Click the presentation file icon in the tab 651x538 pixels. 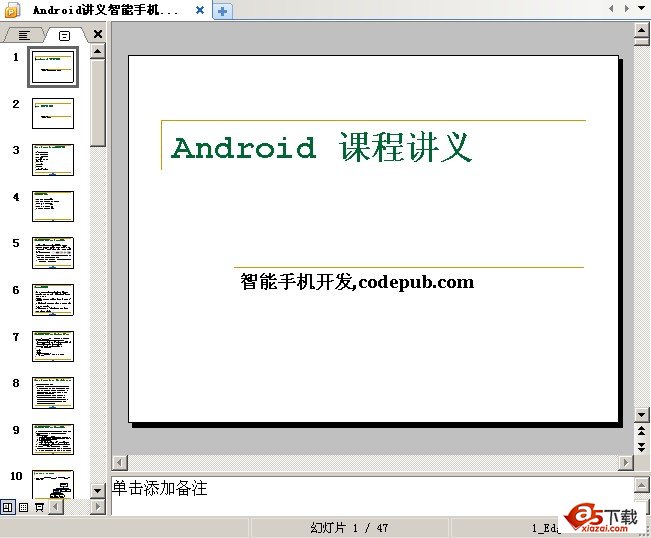click(12, 10)
